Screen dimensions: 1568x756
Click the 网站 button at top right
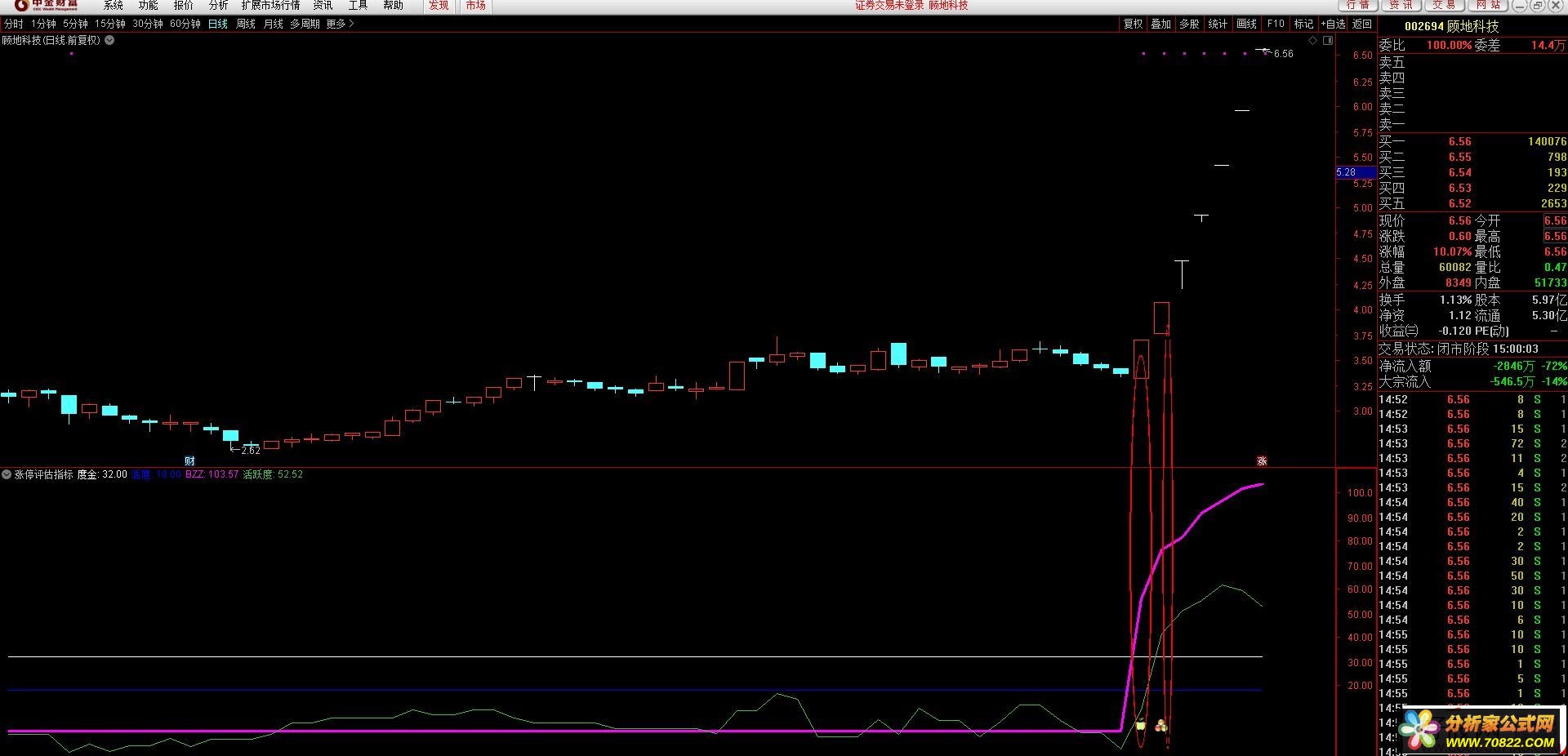coord(1488,5)
